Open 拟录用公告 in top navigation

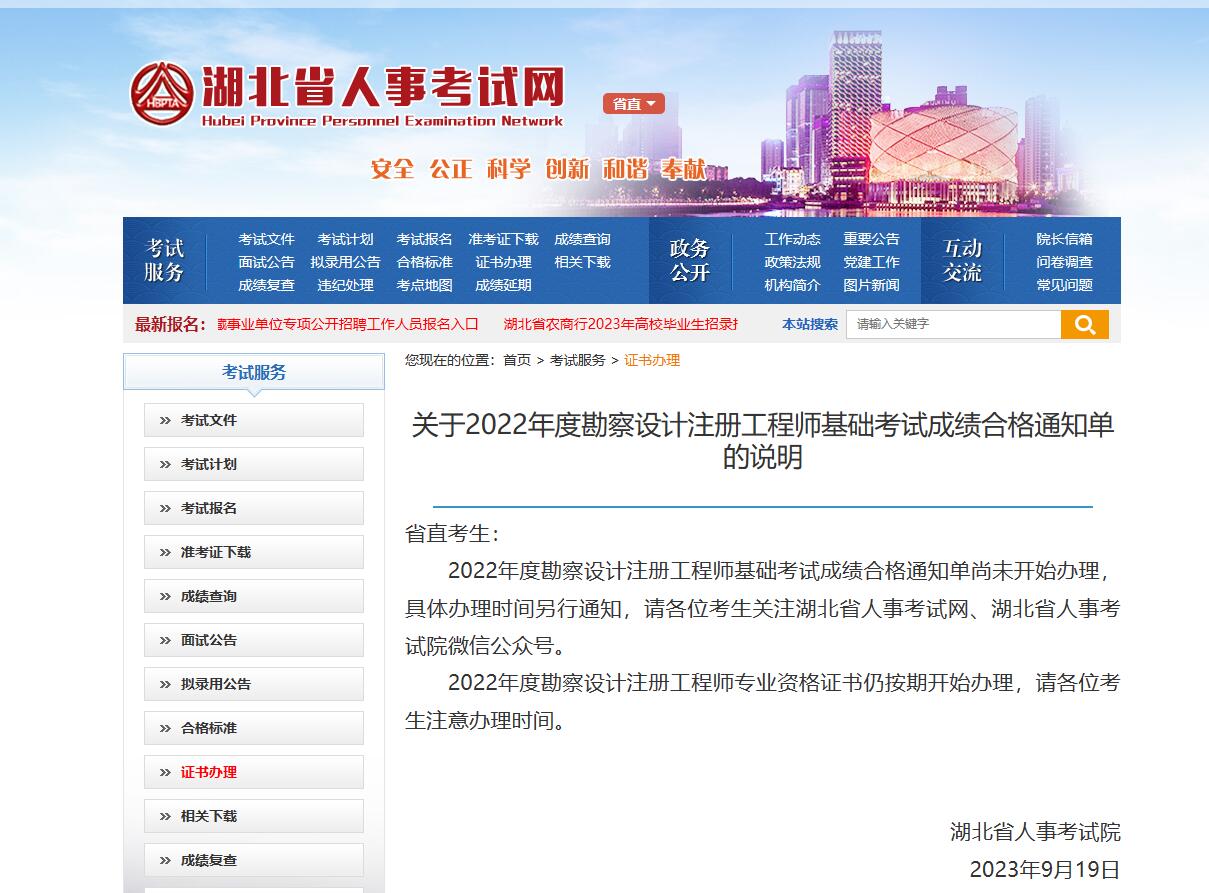(345, 262)
